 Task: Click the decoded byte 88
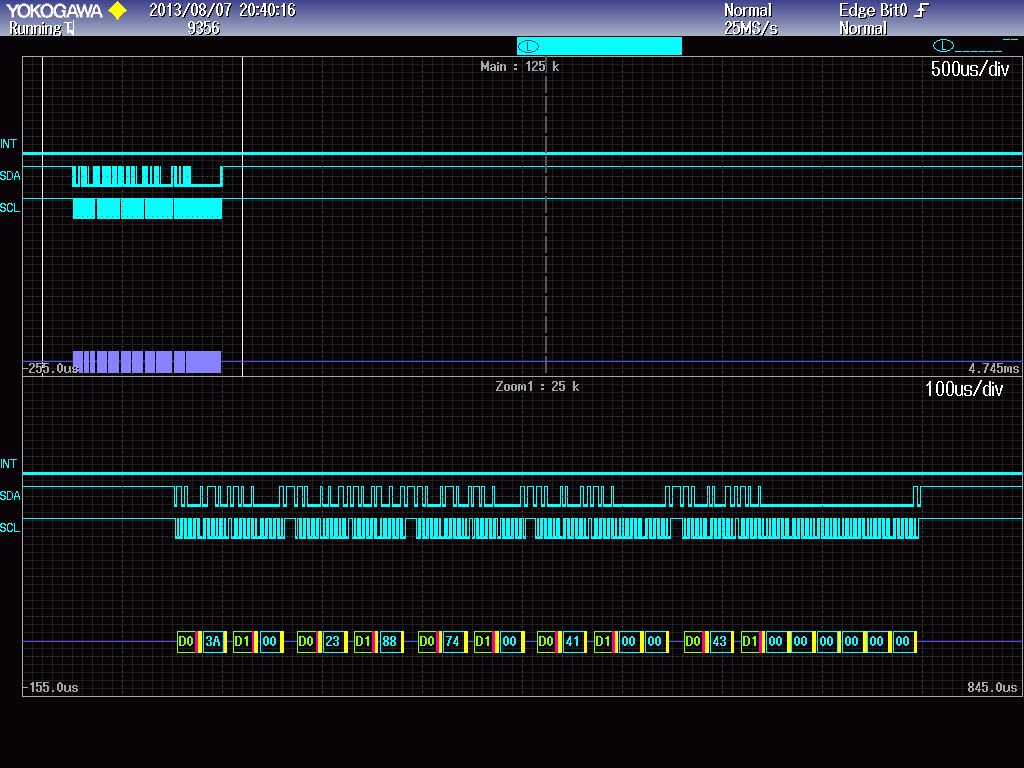point(389,641)
